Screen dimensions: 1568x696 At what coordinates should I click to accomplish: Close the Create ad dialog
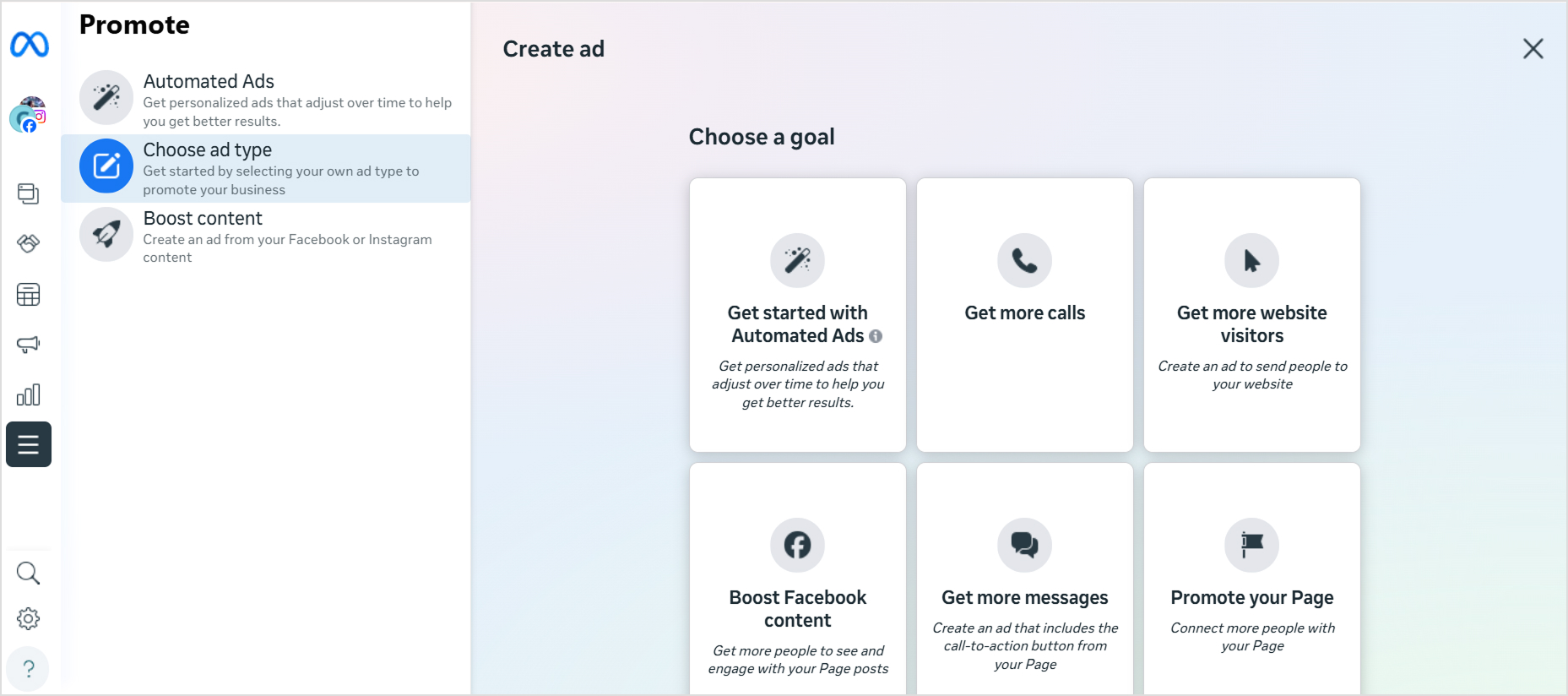pyautogui.click(x=1533, y=48)
